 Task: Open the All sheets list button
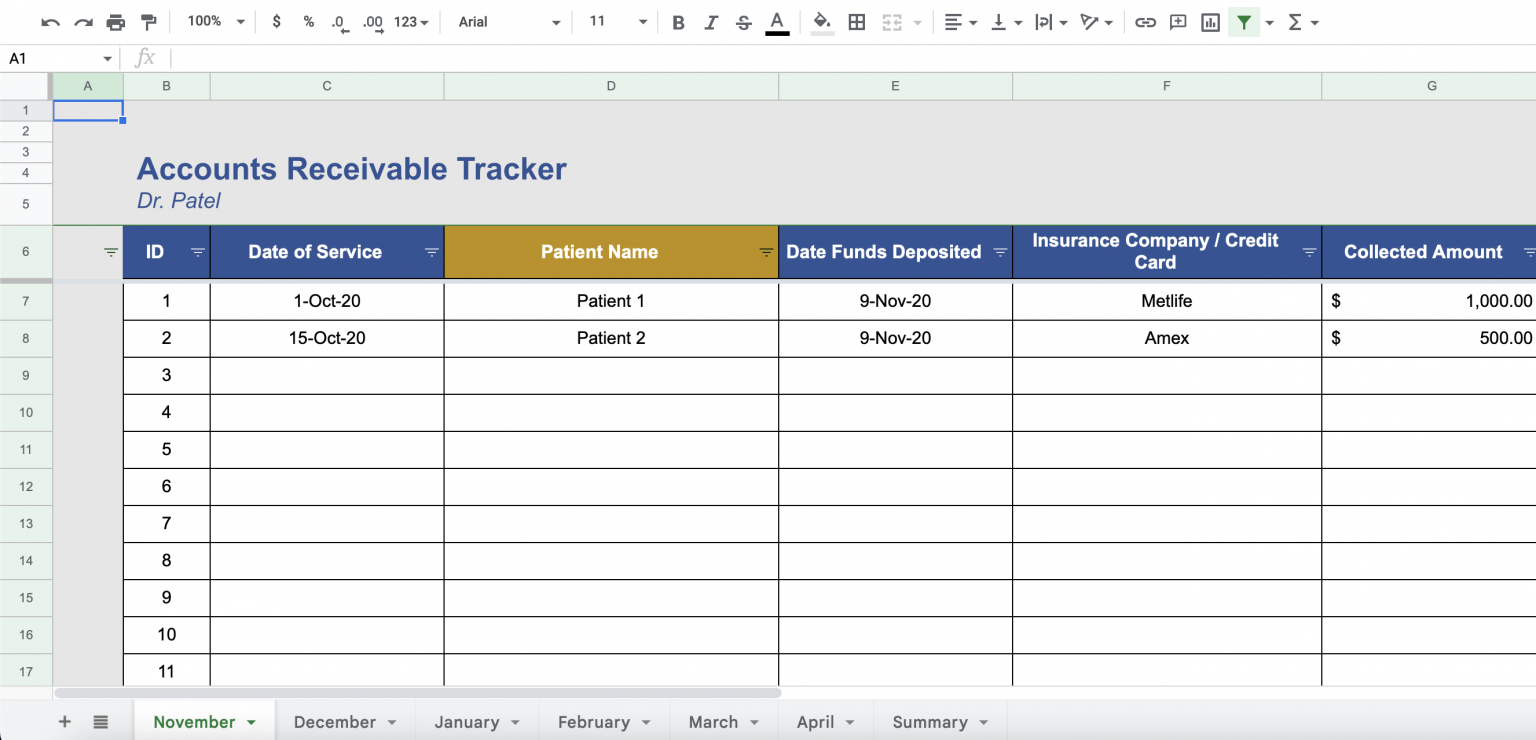coord(100,720)
